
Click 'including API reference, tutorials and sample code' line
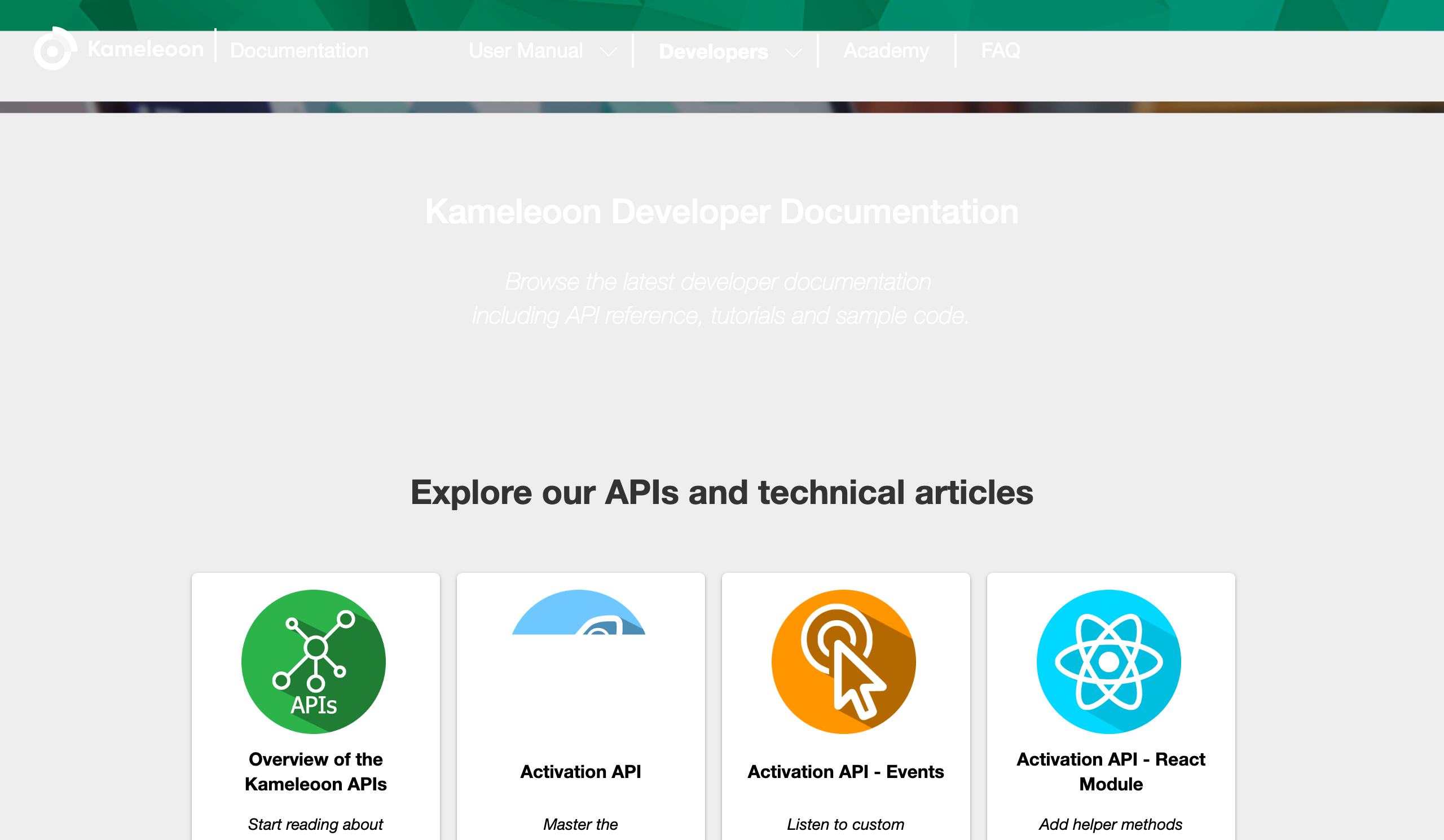pos(720,316)
